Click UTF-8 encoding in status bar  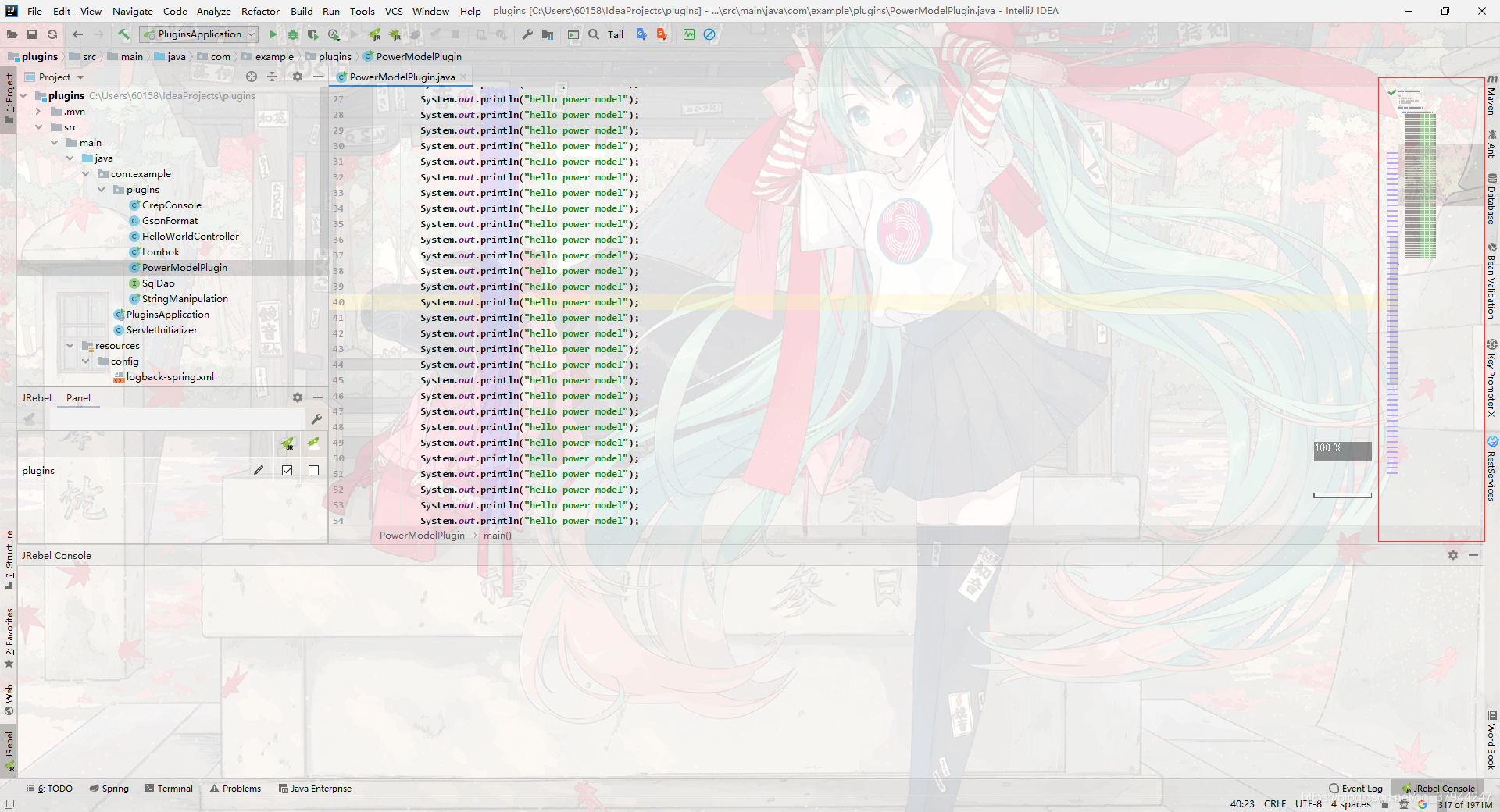pyautogui.click(x=1309, y=804)
